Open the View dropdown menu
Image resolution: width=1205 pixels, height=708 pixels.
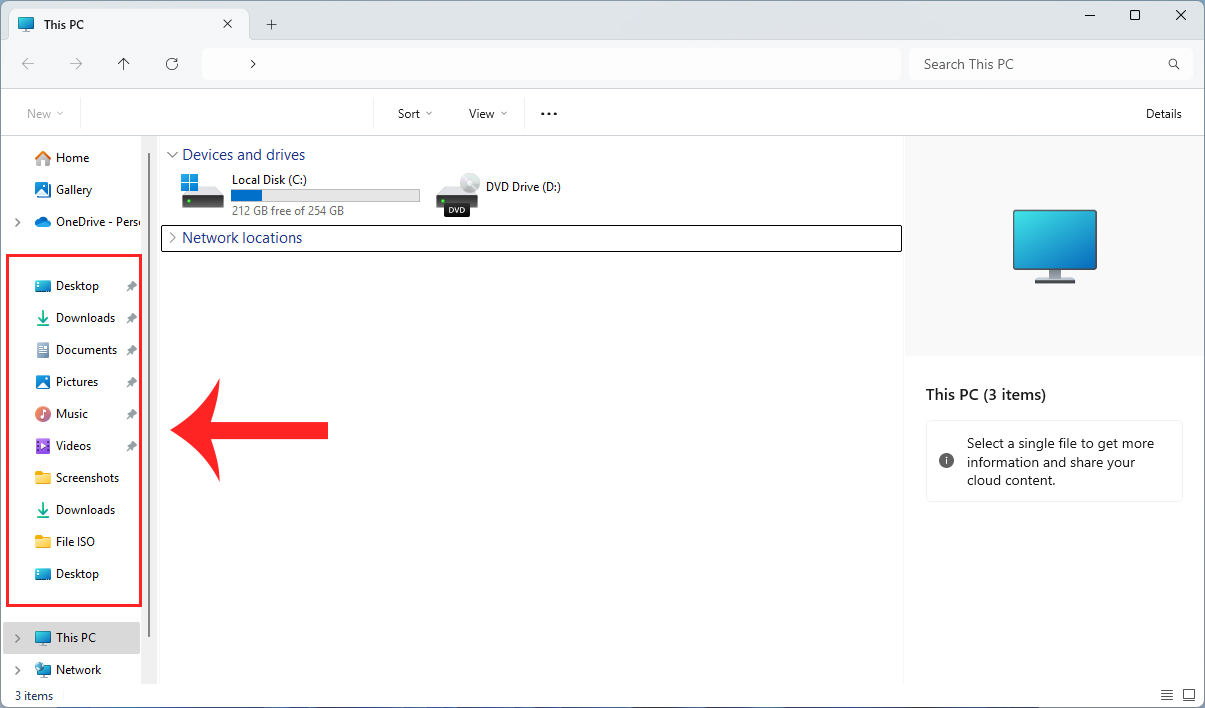[x=486, y=113]
